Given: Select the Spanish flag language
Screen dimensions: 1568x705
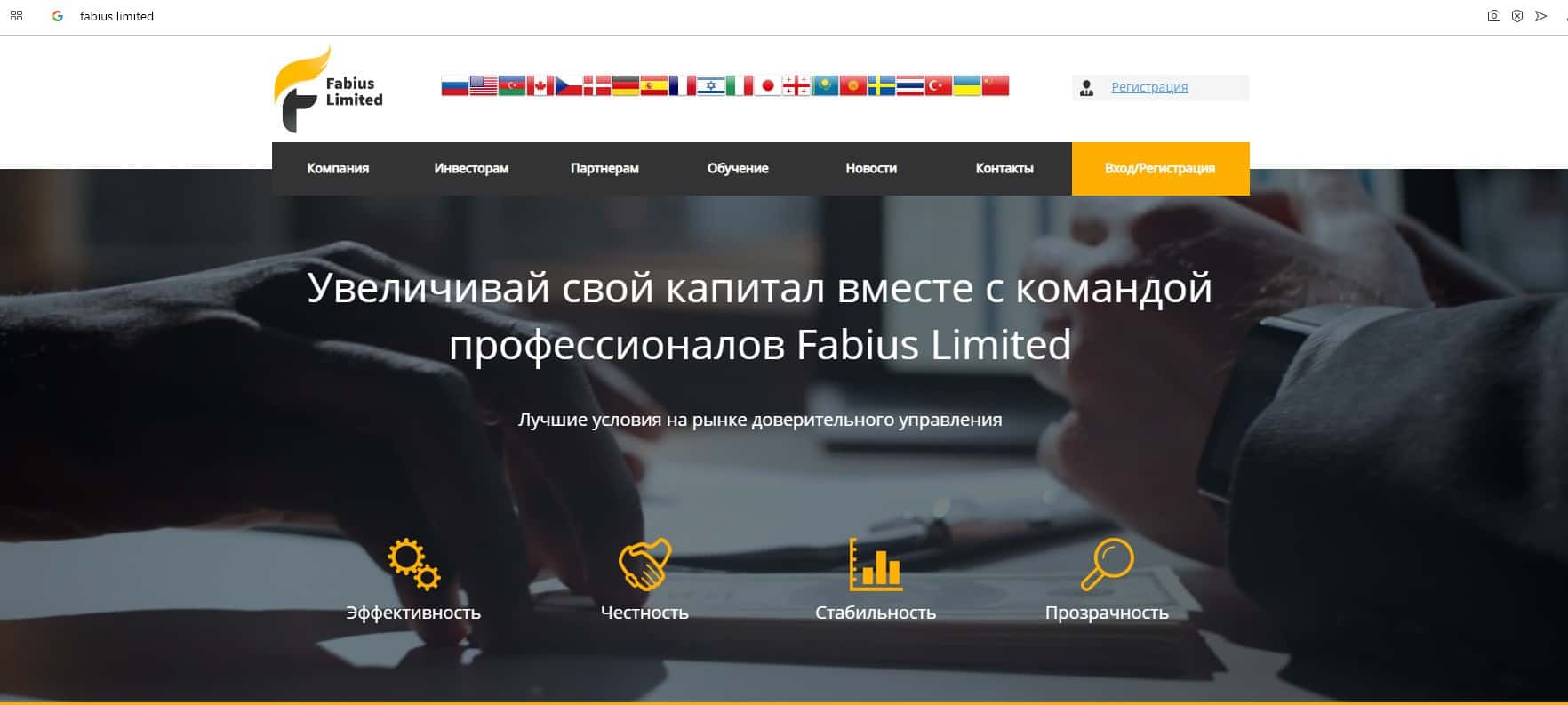Looking at the screenshot, I should click(654, 85).
